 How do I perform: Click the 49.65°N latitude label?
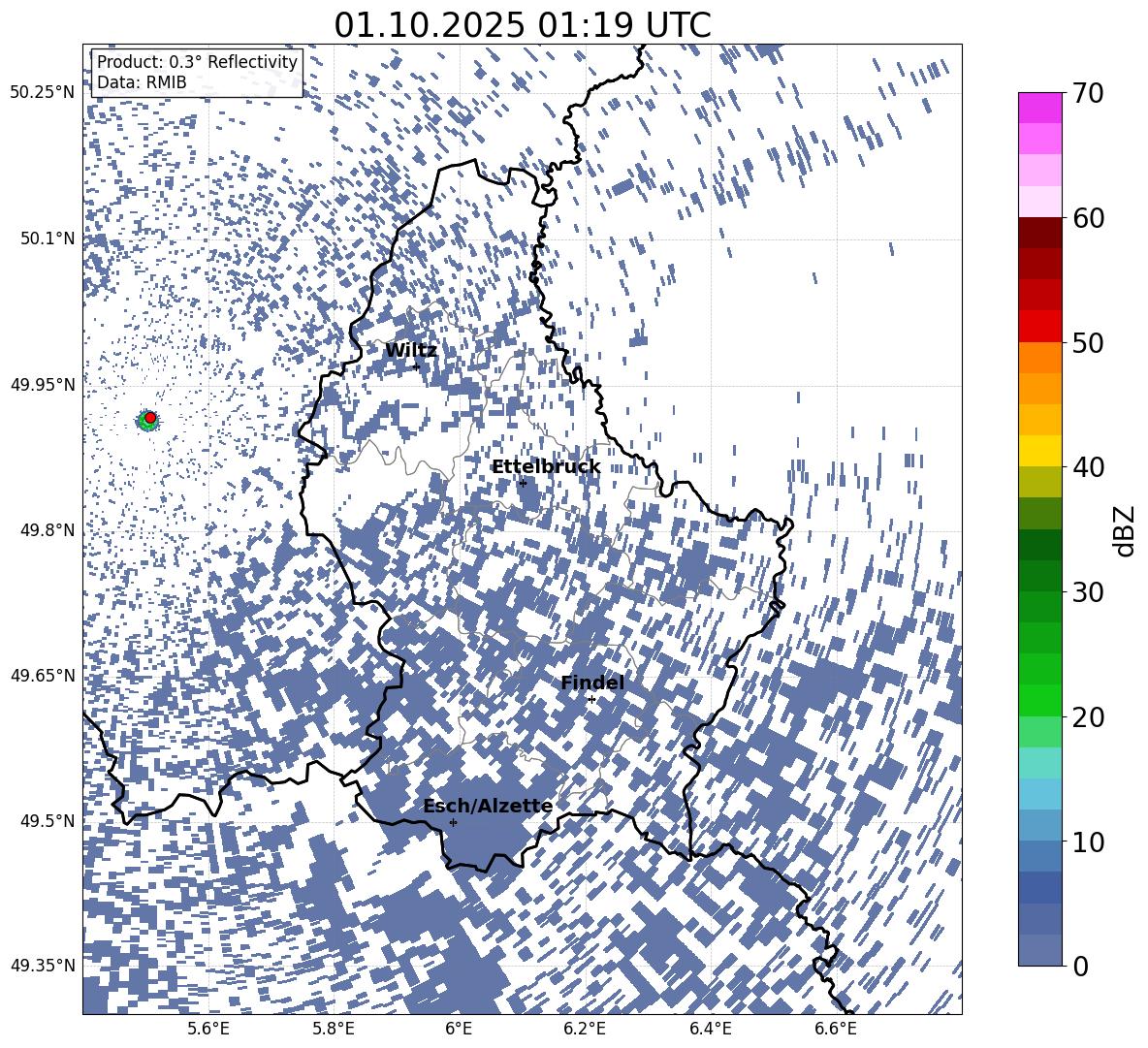44,675
